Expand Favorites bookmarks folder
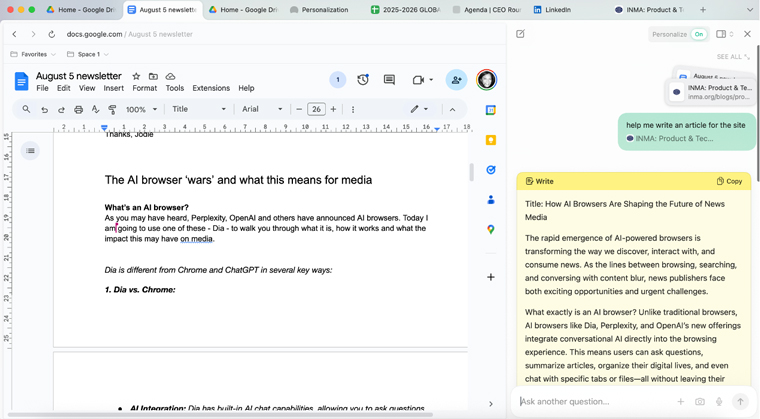This screenshot has width=760, height=419. 33,54
